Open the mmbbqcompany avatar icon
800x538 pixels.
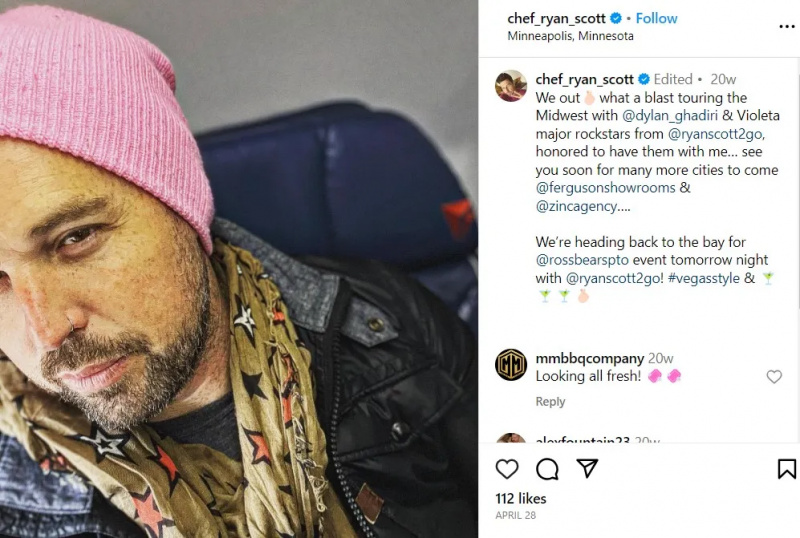pos(511,364)
